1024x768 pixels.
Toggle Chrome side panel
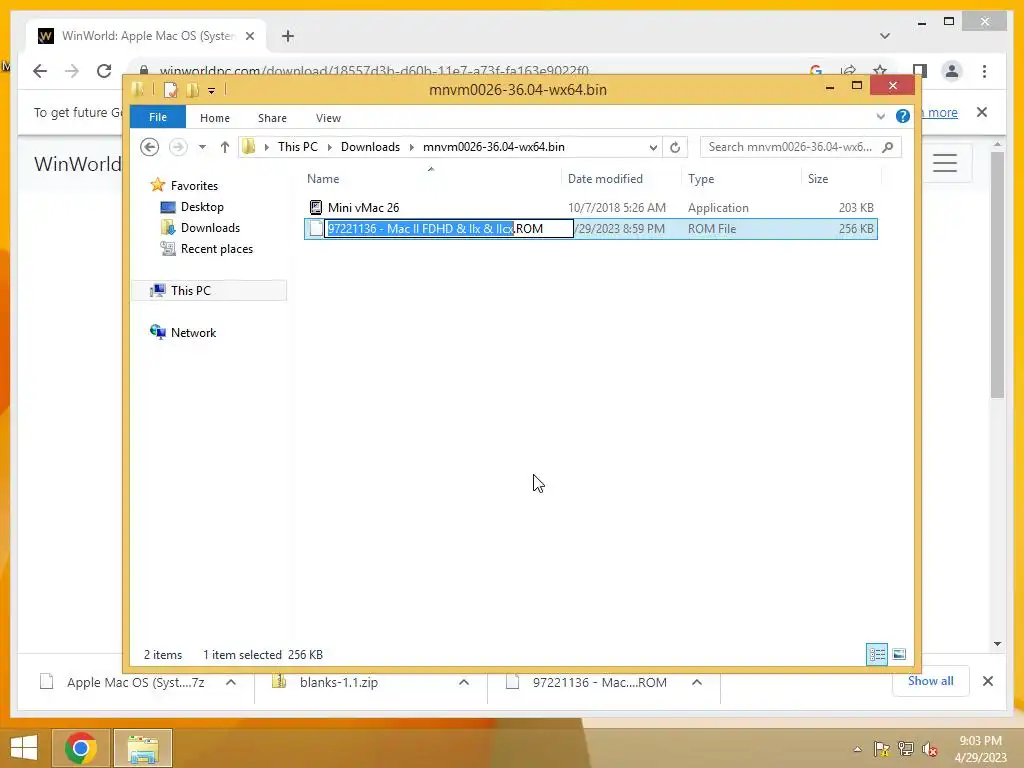[x=920, y=70]
